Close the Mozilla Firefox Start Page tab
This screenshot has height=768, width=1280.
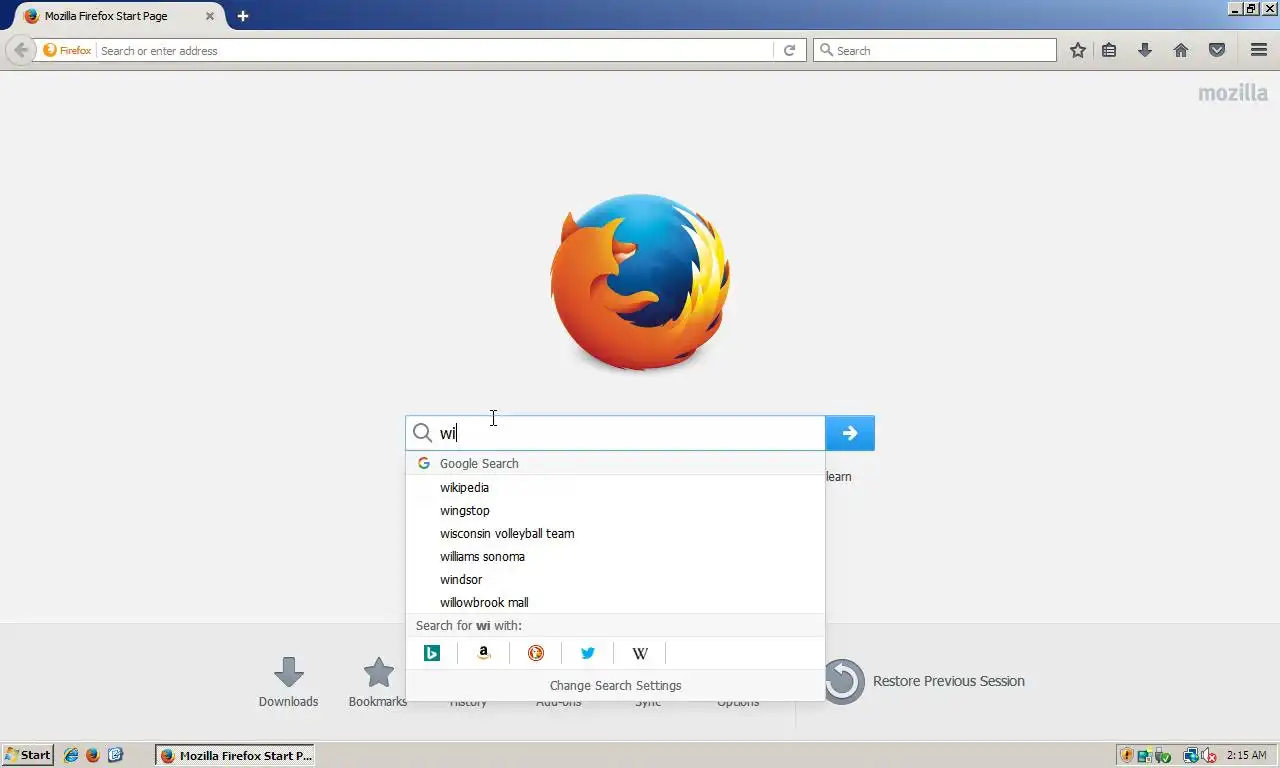coord(209,16)
